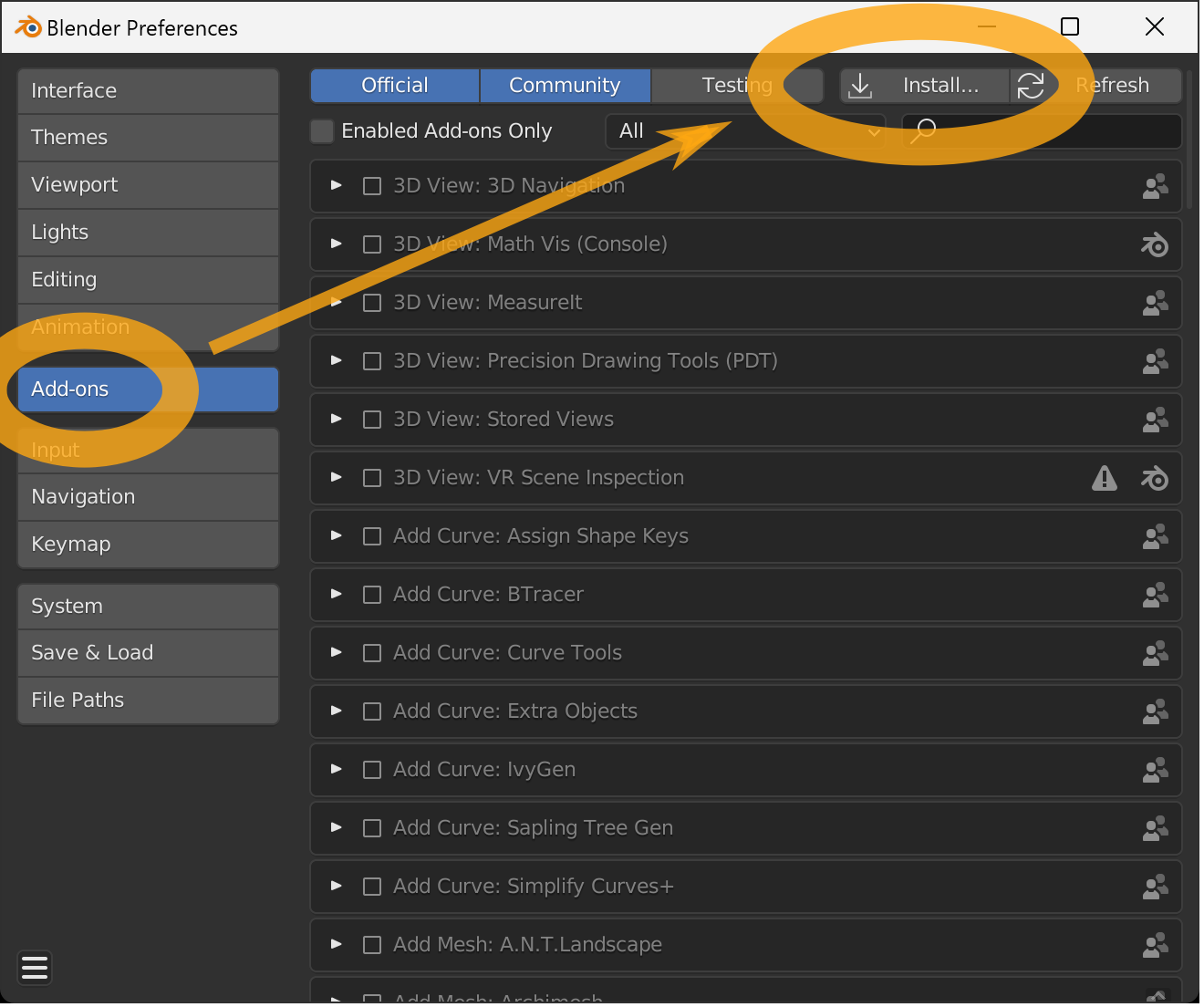Click the magnifier icon in search field
1204x1007 pixels.
[x=923, y=131]
